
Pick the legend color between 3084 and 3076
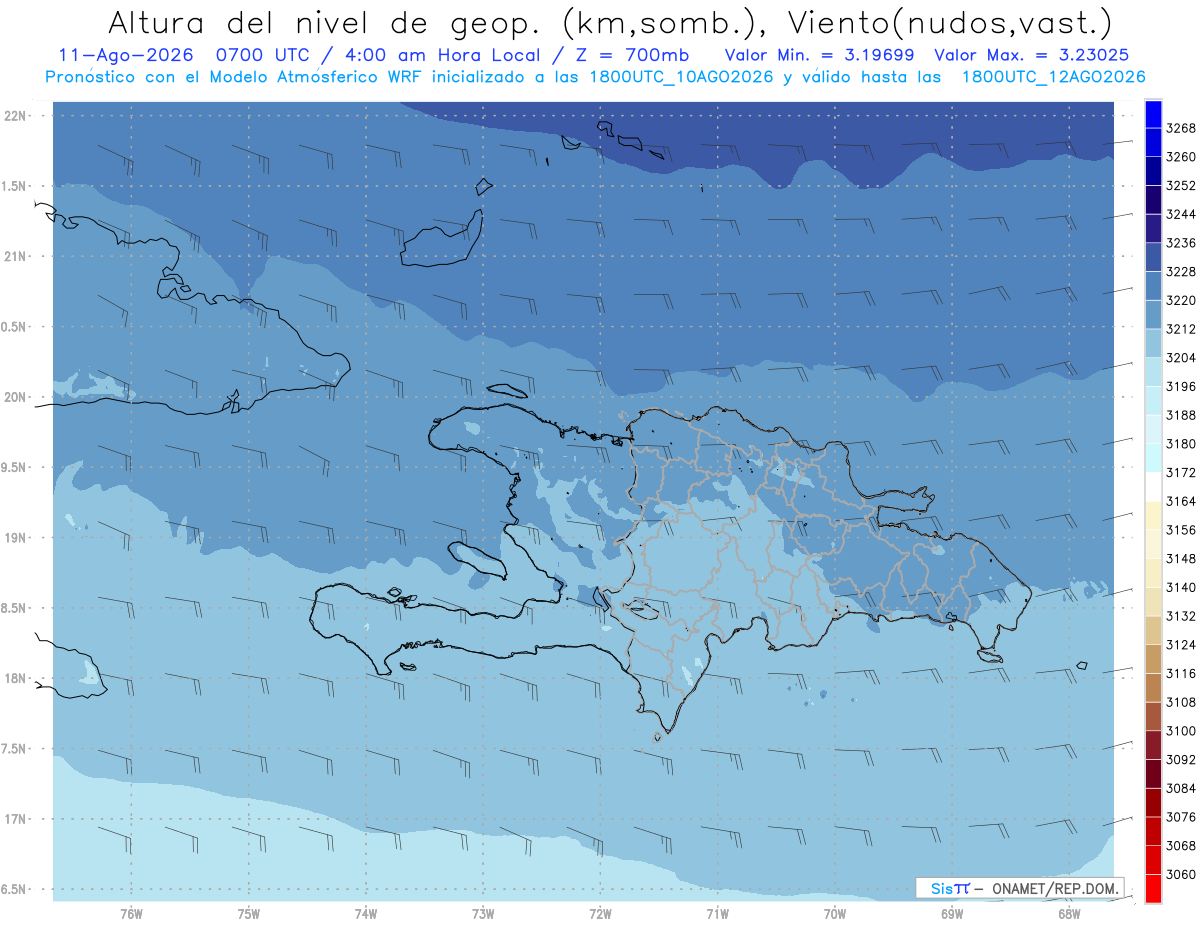[x=1153, y=802]
